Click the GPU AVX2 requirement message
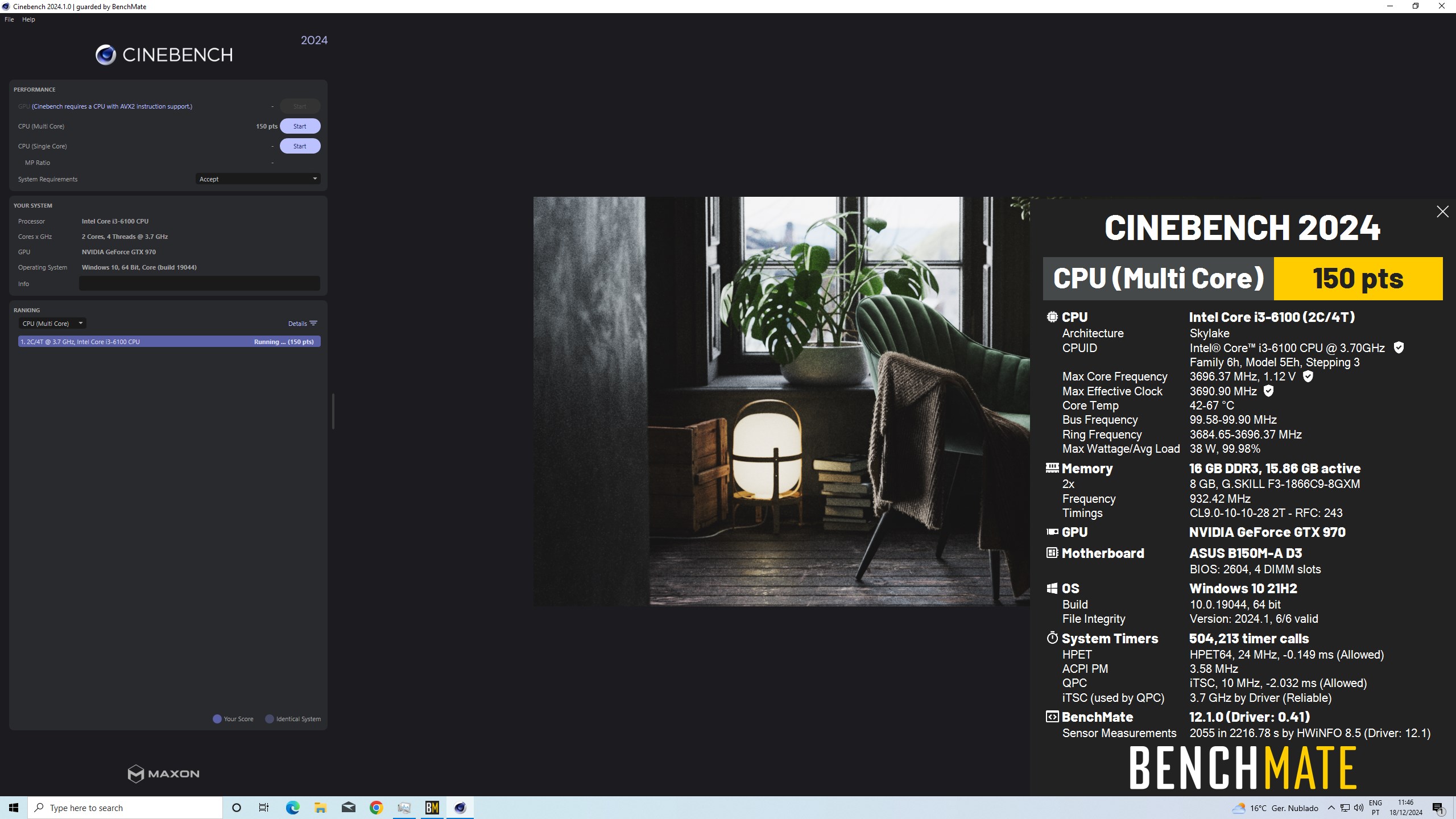This screenshot has width=1456, height=819. [112, 106]
